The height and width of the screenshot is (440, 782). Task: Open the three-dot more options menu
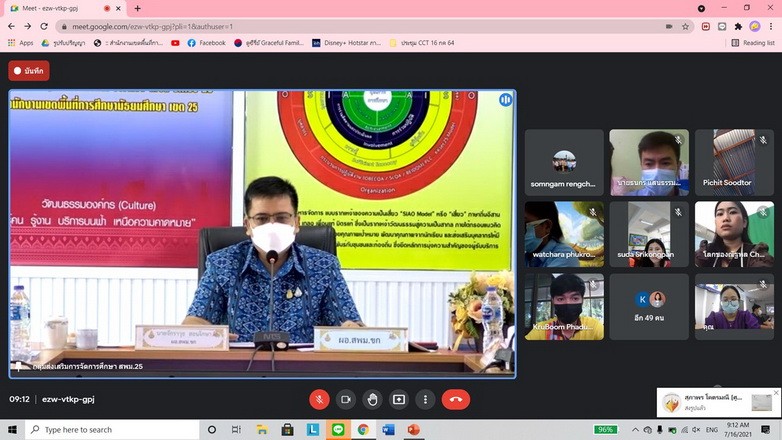(x=425, y=399)
